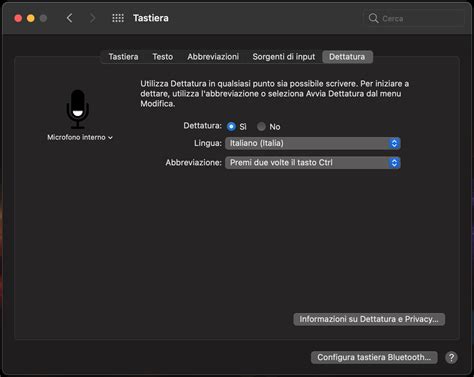Image resolution: width=474 pixels, height=377 pixels.
Task: Click the Abbreviazione: field label
Action: [194, 162]
